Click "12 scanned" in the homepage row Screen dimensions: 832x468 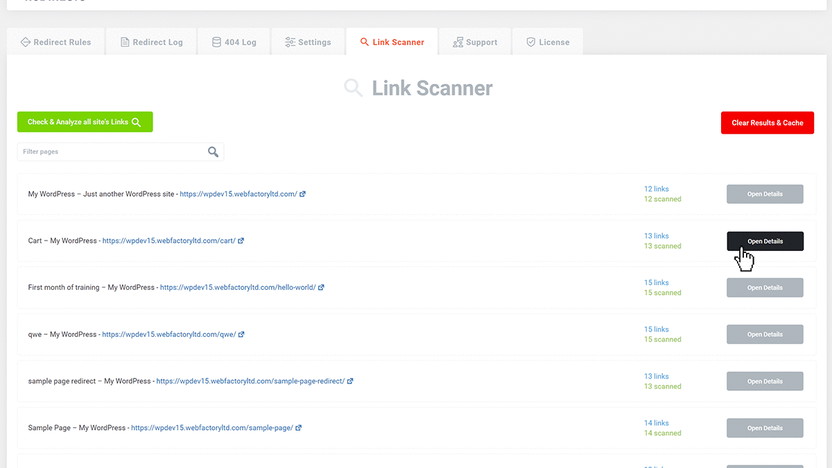click(663, 199)
